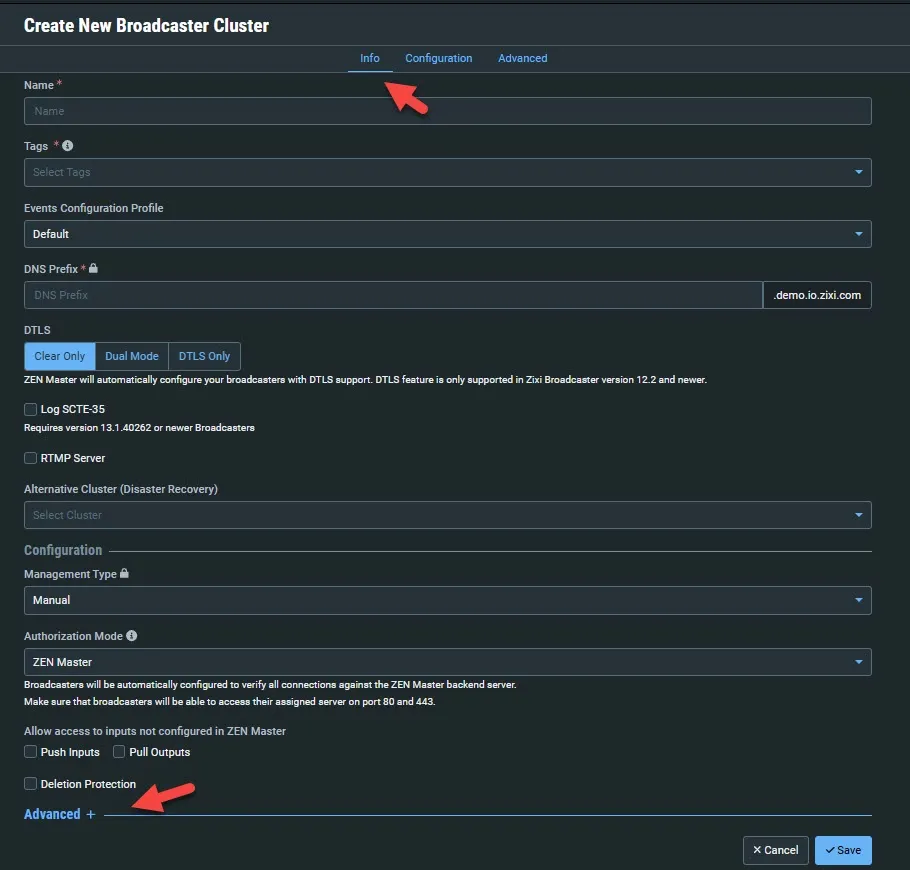
Task: Open the Events Configuration Profile dropdown
Action: (447, 234)
